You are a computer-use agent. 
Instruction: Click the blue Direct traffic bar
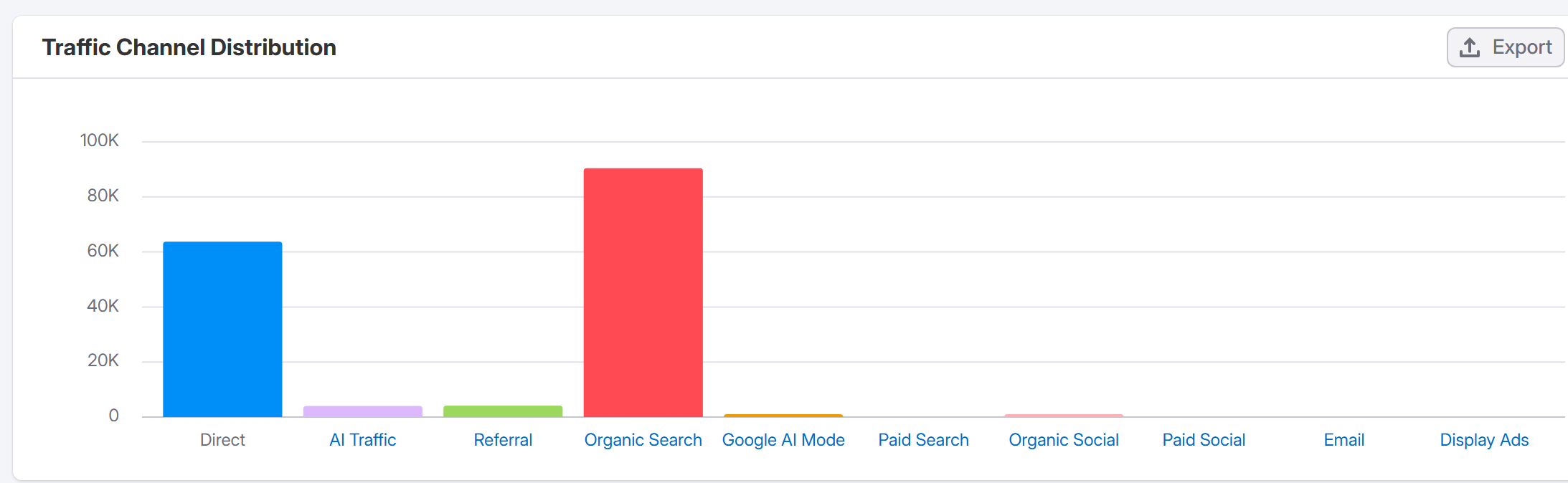222,330
